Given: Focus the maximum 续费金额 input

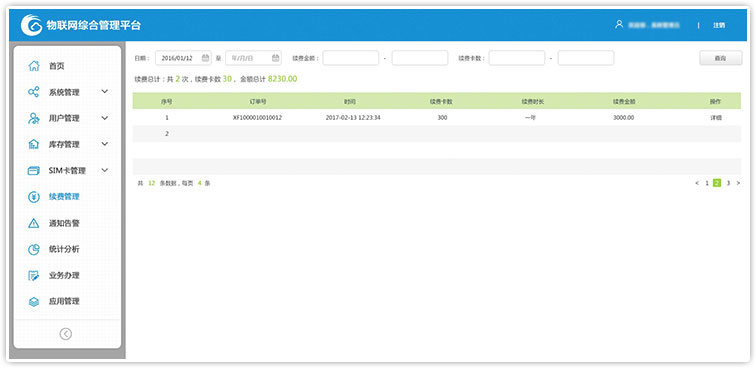Looking at the screenshot, I should pos(420,58).
